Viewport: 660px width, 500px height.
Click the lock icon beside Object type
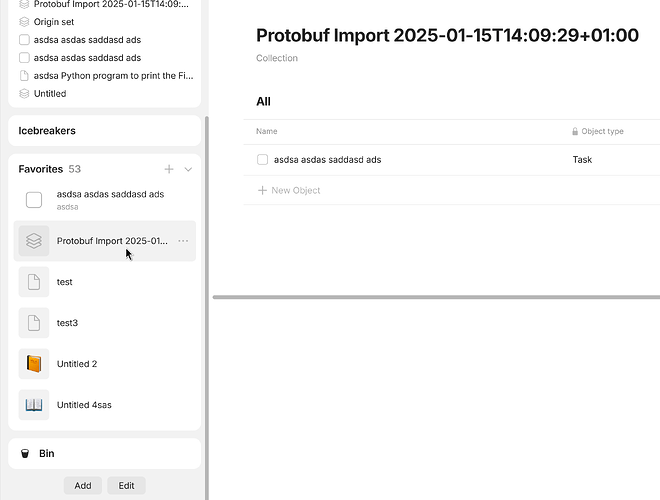pos(575,131)
